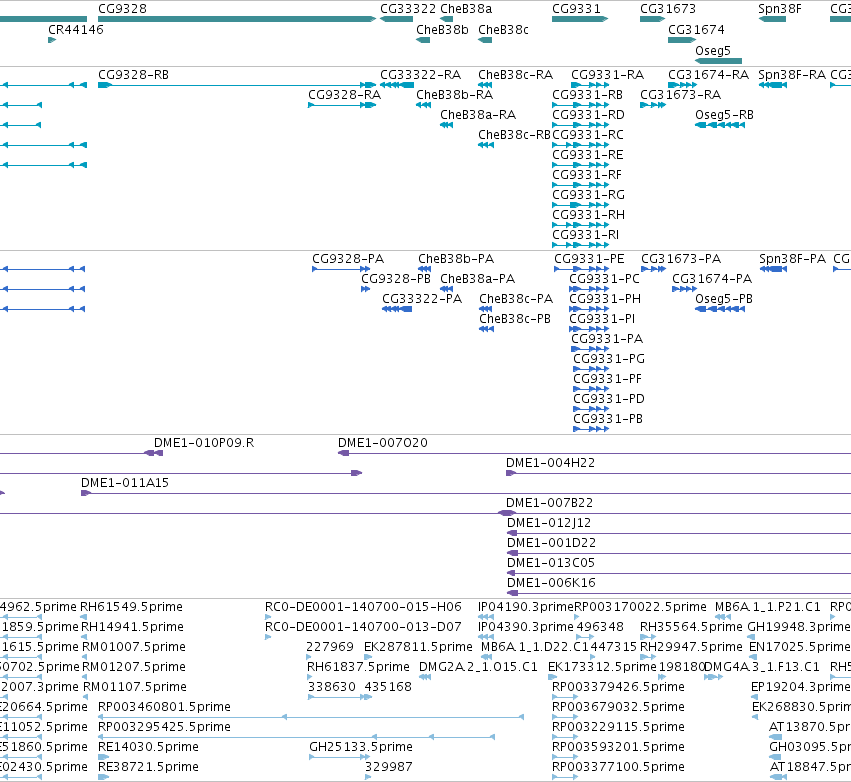Select the CG33322 gene name label
This screenshot has height=782, width=851.
coord(408,9)
